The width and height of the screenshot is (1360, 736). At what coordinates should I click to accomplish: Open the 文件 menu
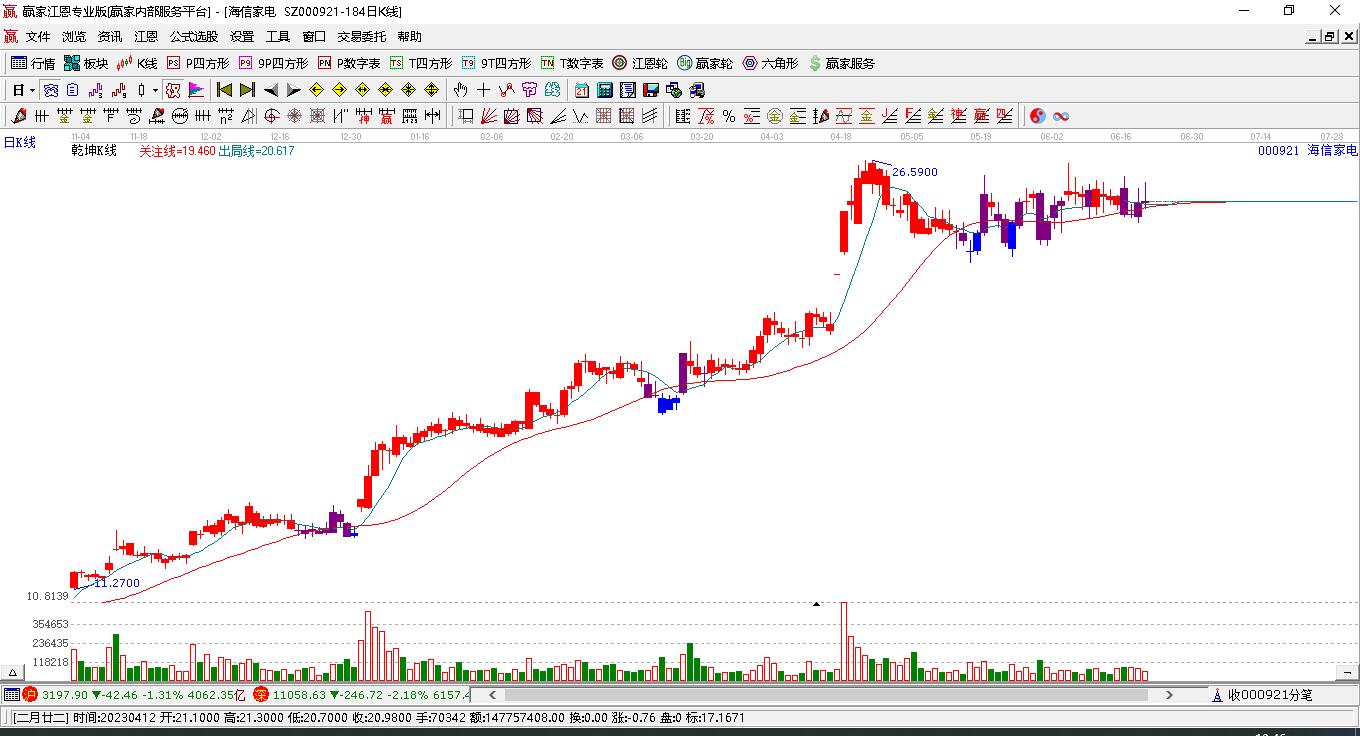tap(38, 37)
